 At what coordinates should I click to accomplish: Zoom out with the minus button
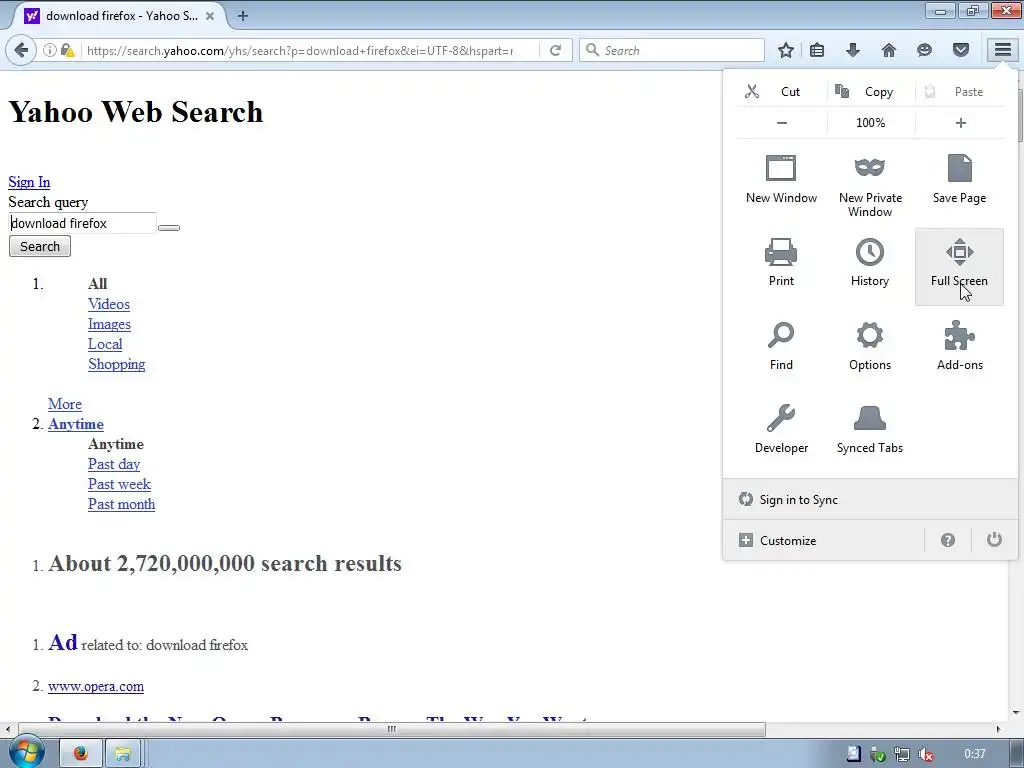[782, 123]
